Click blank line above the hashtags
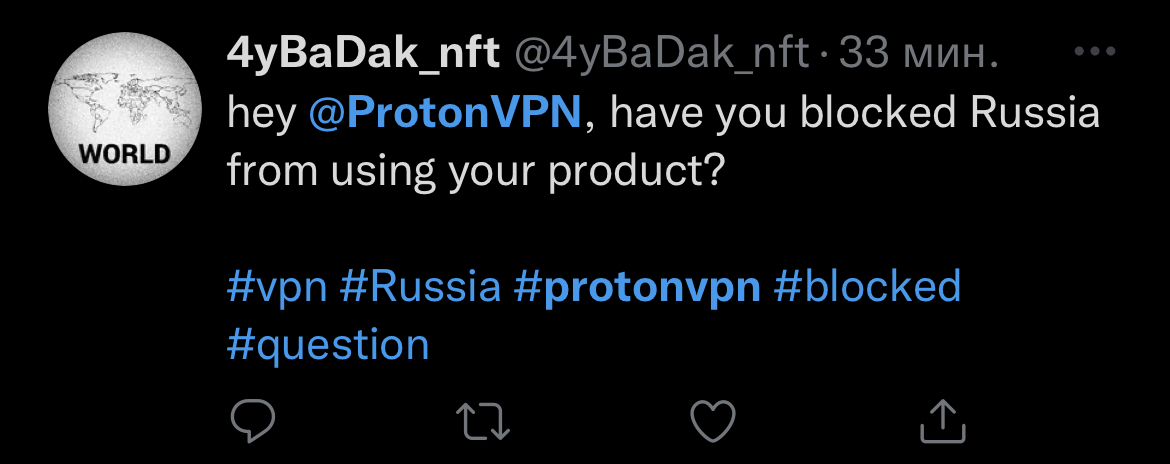 [600, 230]
